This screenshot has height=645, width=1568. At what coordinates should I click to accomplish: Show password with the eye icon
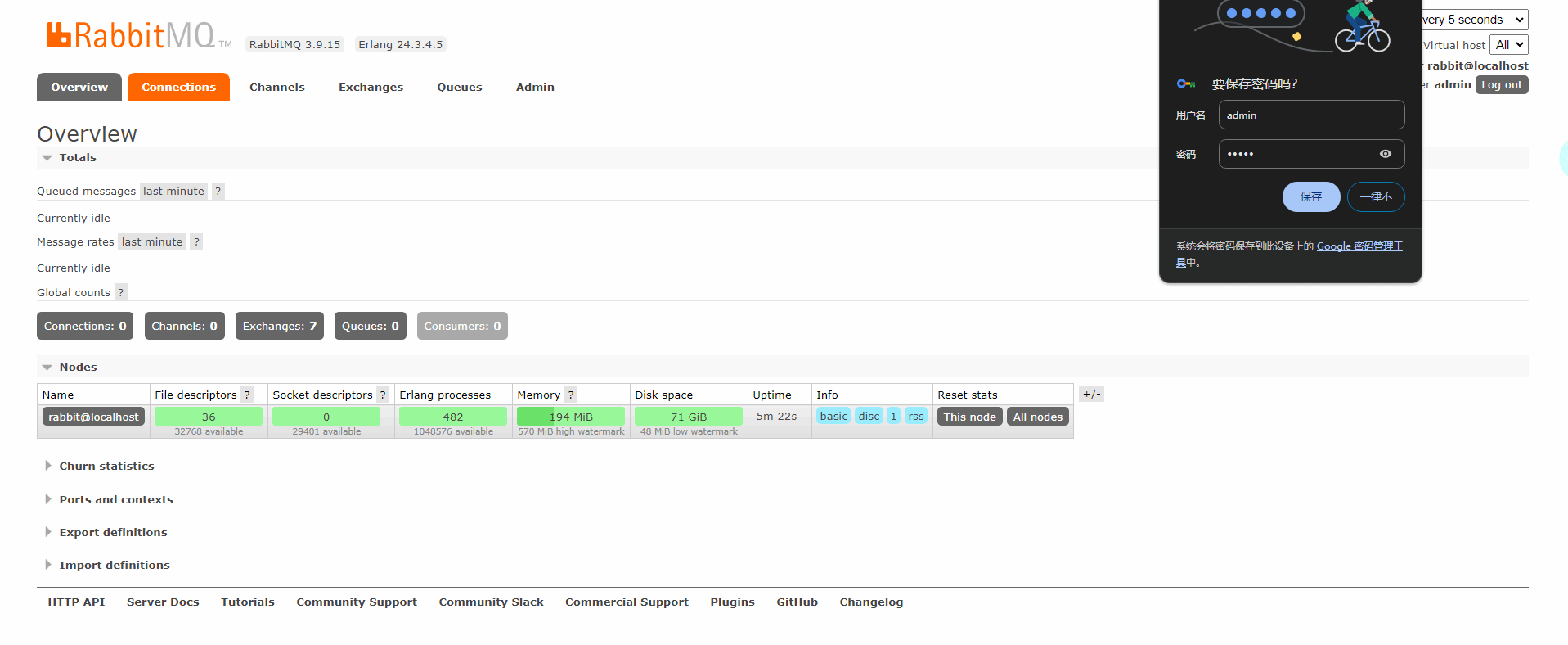pyautogui.click(x=1385, y=154)
